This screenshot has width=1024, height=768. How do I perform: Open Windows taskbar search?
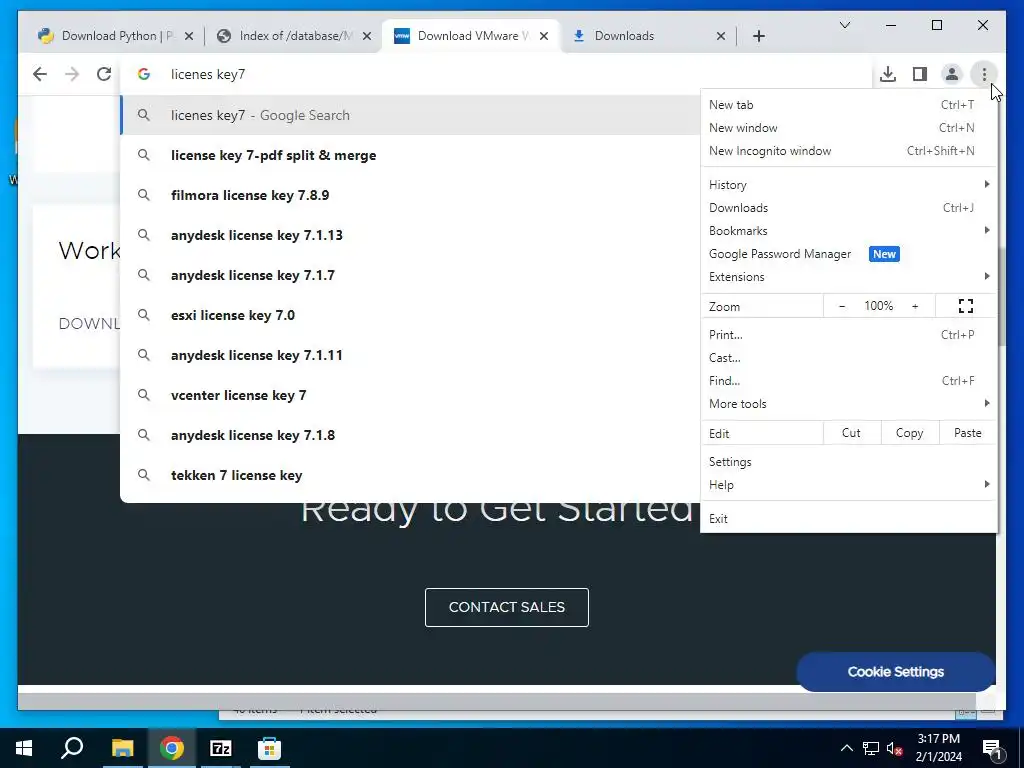click(72, 748)
